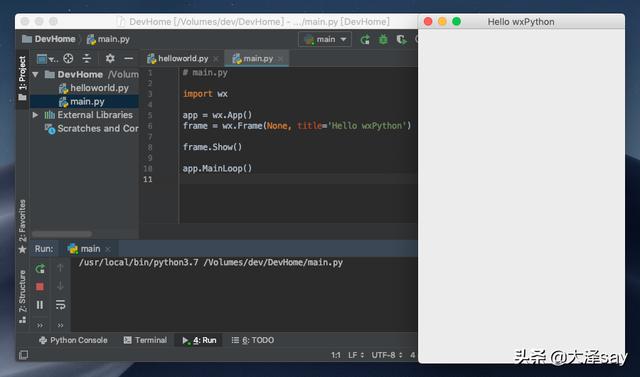The height and width of the screenshot is (377, 640).
Task: Click the app.MainLoop() line in the editor
Action: 217,168
